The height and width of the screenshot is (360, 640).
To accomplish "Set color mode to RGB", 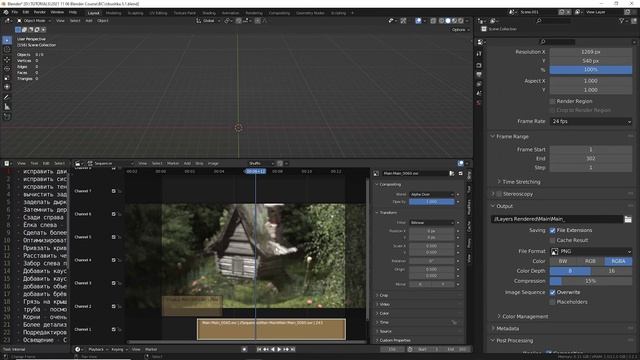I will point(591,261).
